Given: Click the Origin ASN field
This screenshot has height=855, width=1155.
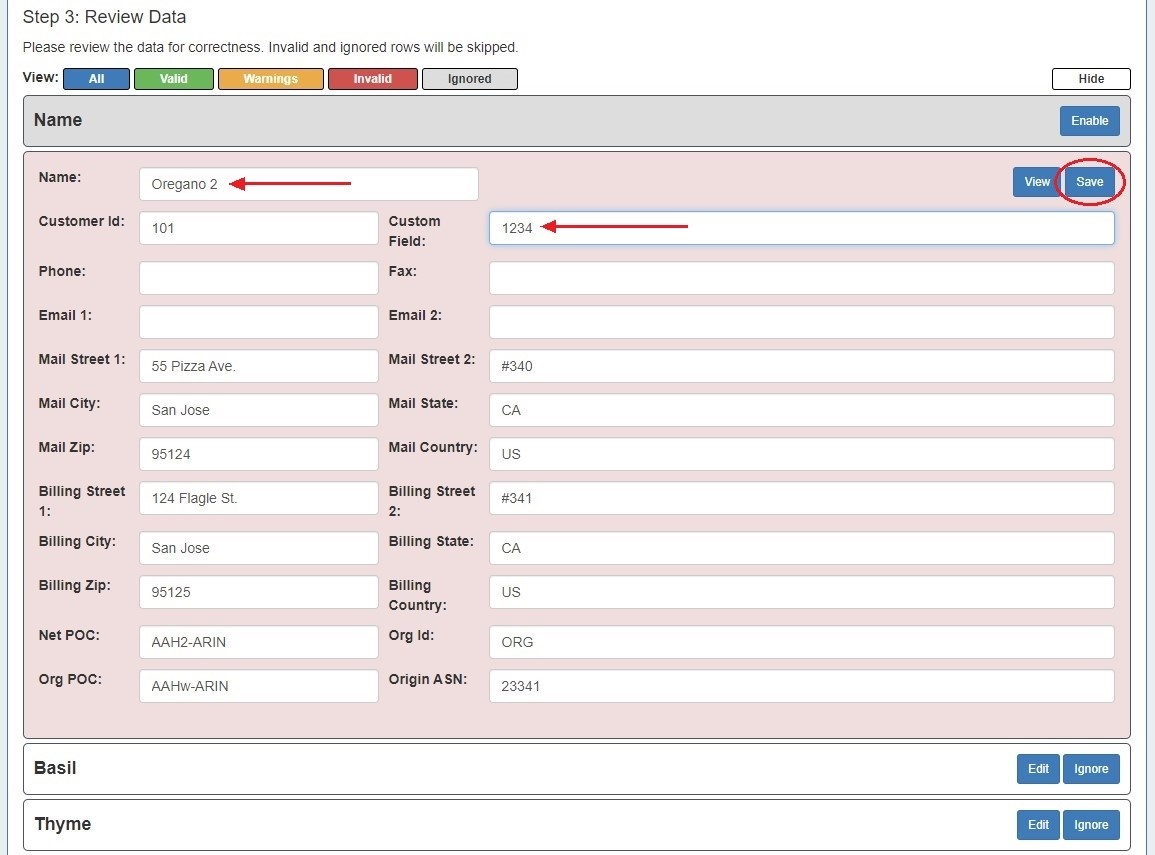Looking at the screenshot, I should pyautogui.click(x=801, y=686).
